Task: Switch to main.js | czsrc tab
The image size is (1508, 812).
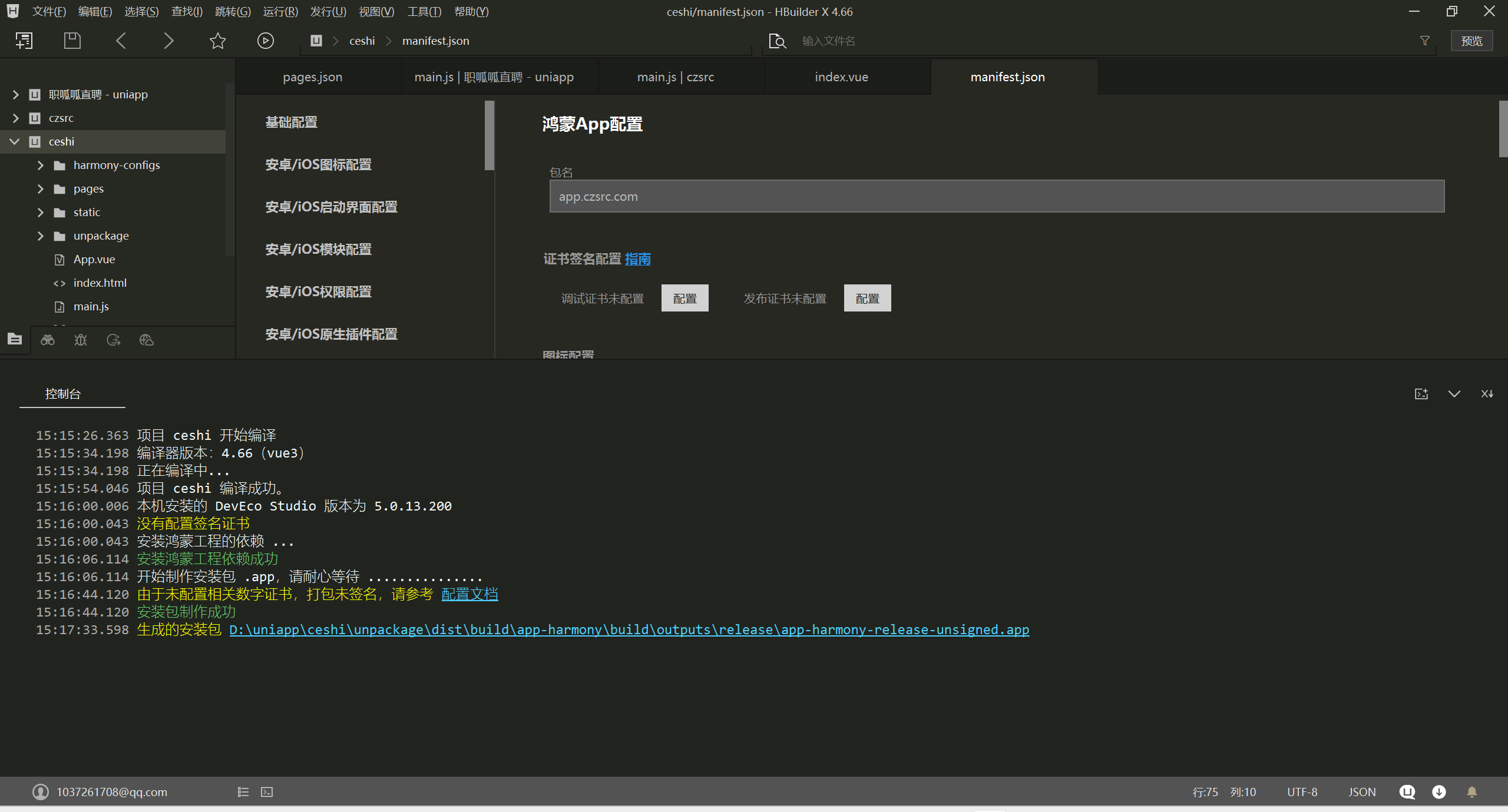Action: (676, 77)
